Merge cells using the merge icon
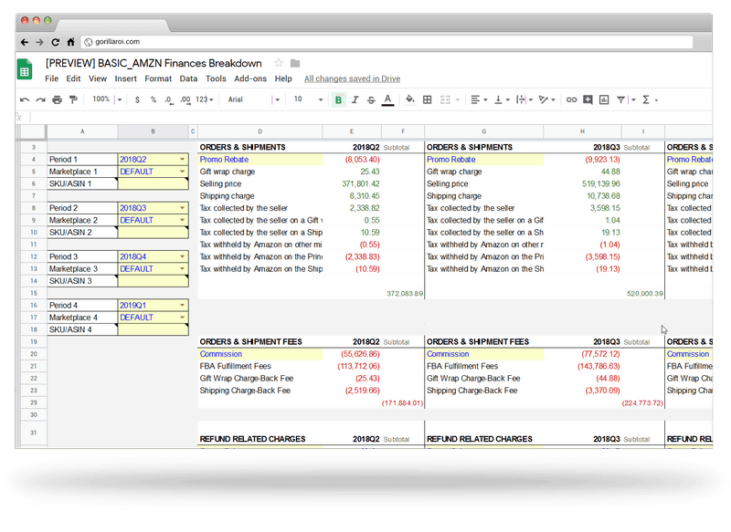 coord(445,100)
